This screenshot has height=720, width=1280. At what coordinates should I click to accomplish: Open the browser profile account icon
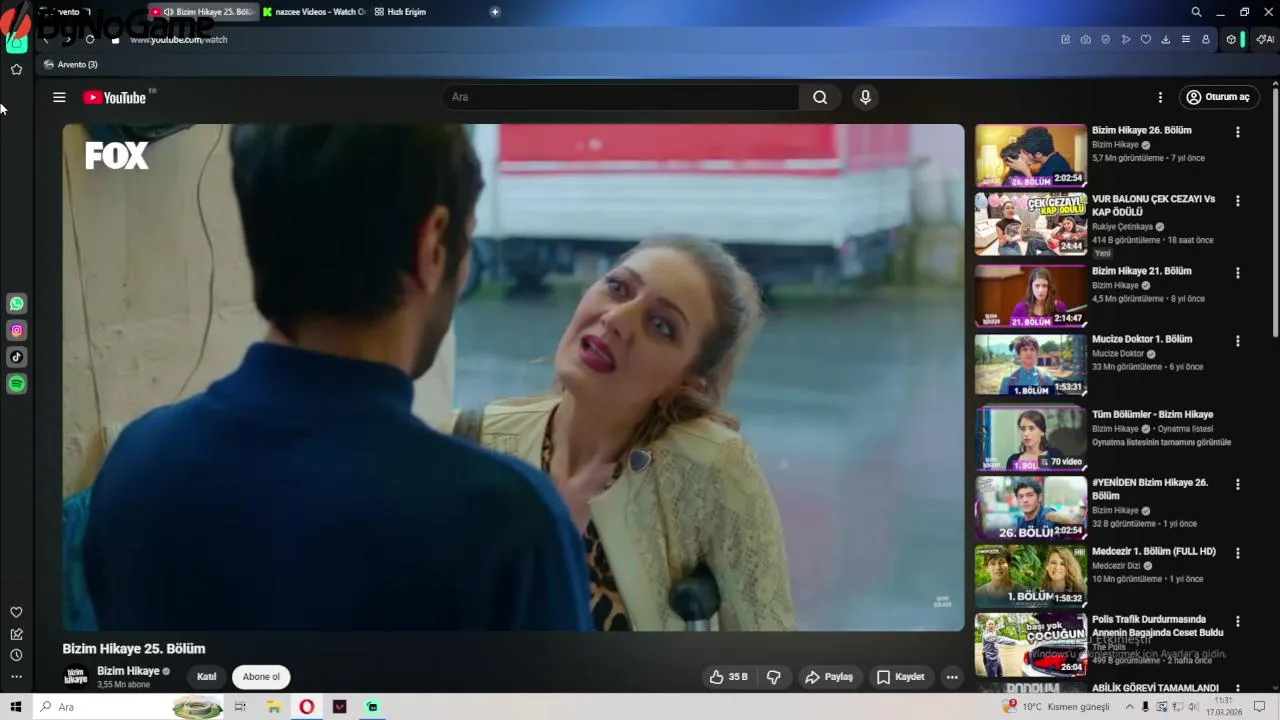pyautogui.click(x=1206, y=39)
